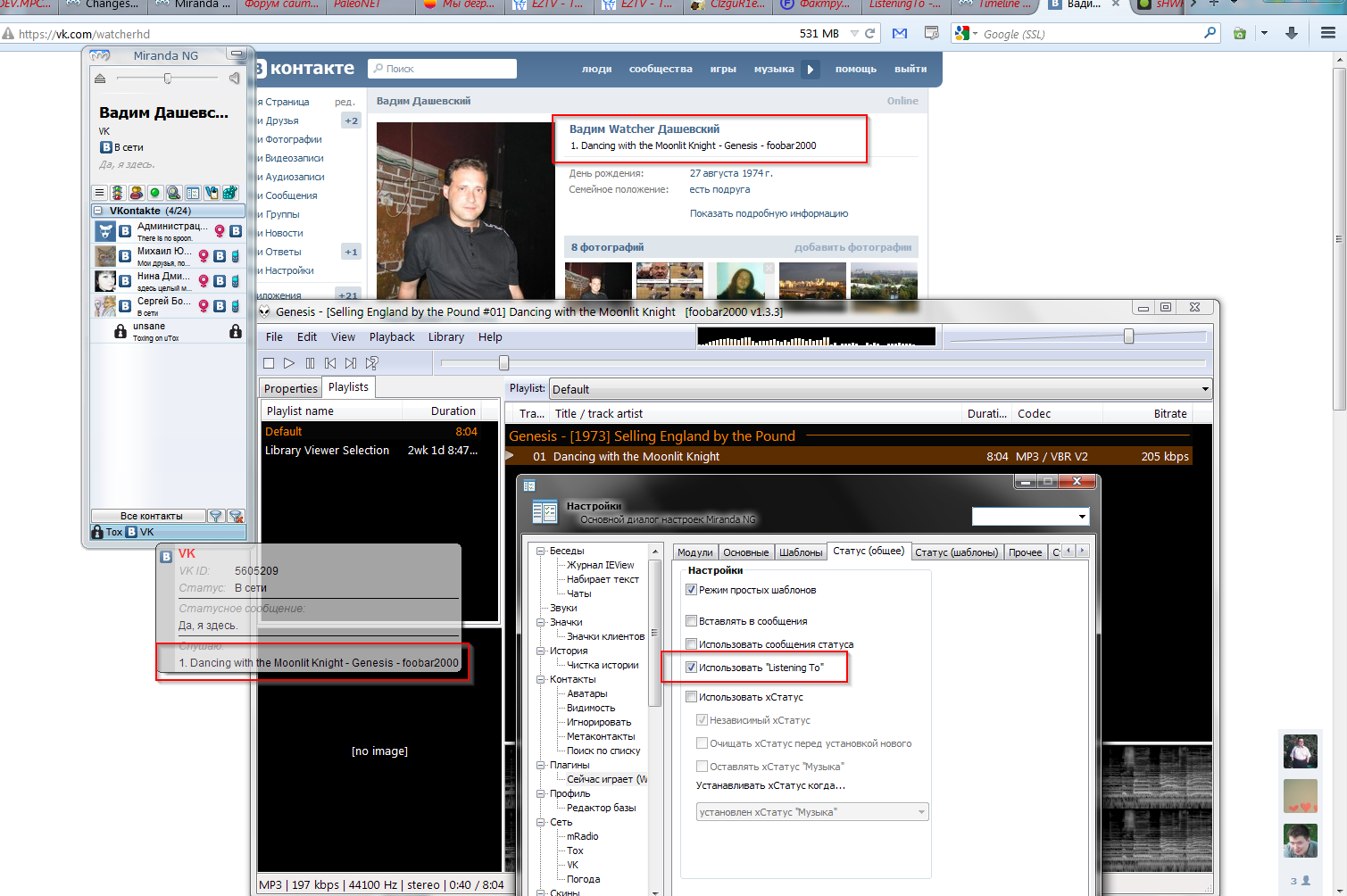Click the browser downloads arrow icon
The height and width of the screenshot is (896, 1347).
coord(1291,33)
